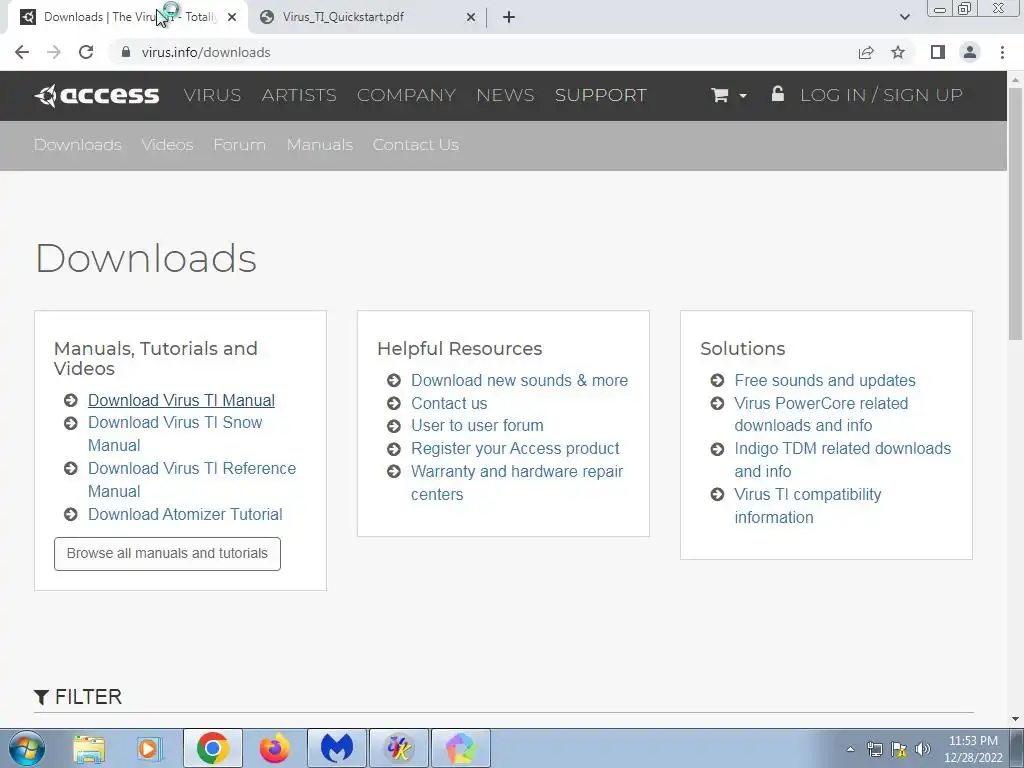Open the Chrome three-dot menu
This screenshot has width=1024, height=768.
tap(1002, 52)
